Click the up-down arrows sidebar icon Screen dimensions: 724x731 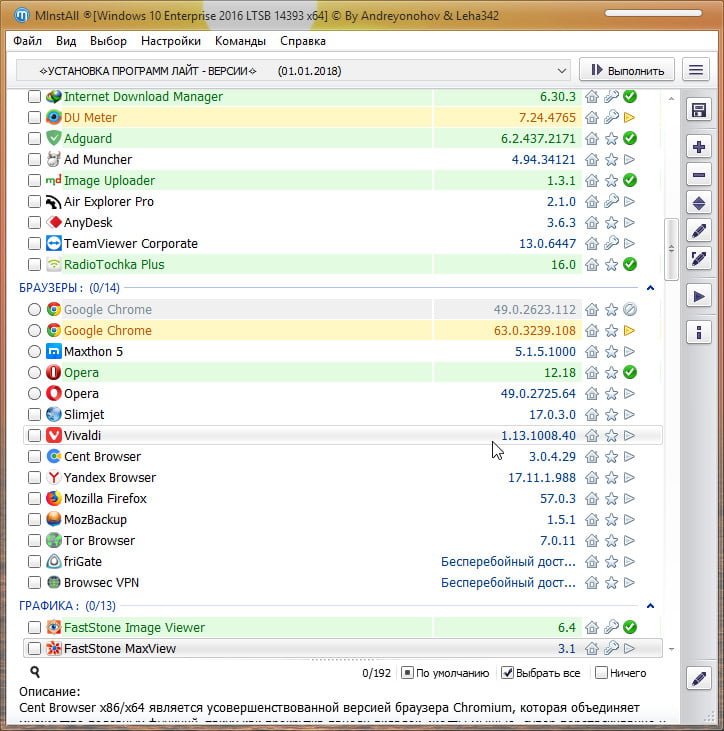[x=700, y=203]
